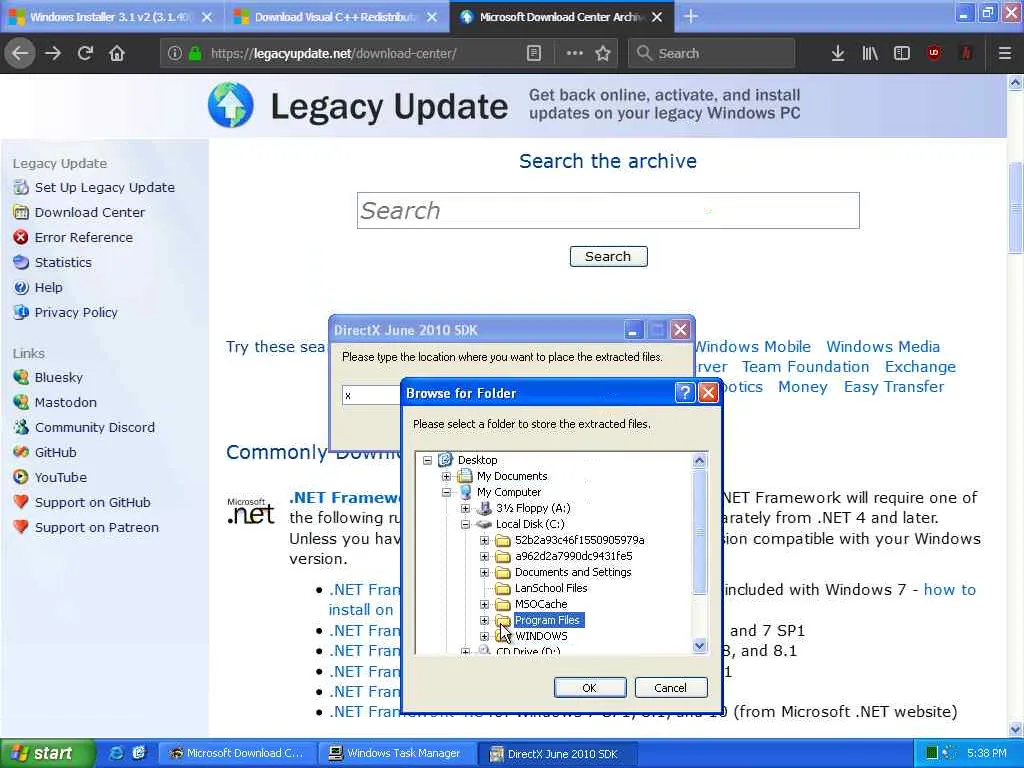Click the archive Search button
The width and height of the screenshot is (1024, 768).
608,256
